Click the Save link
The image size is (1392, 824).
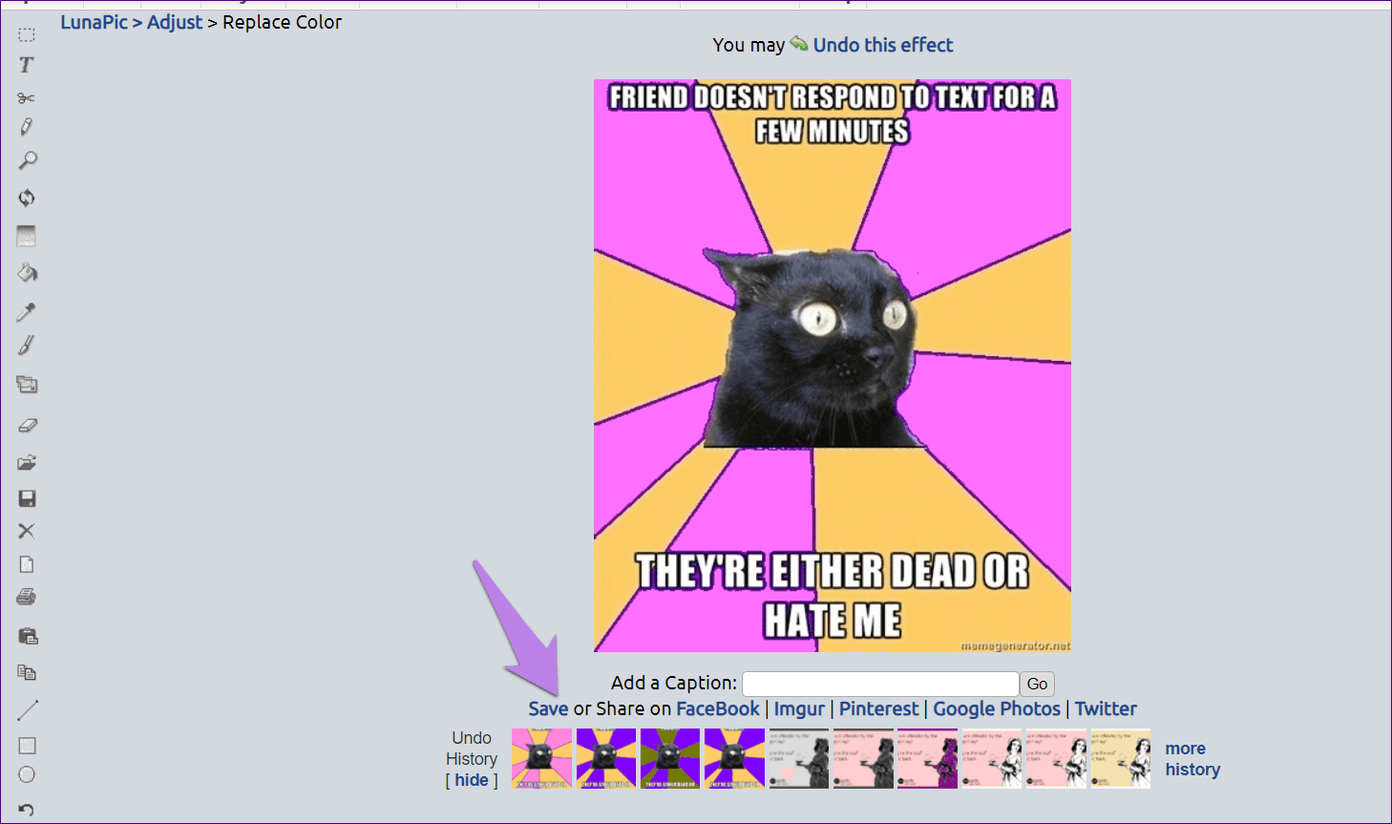548,709
